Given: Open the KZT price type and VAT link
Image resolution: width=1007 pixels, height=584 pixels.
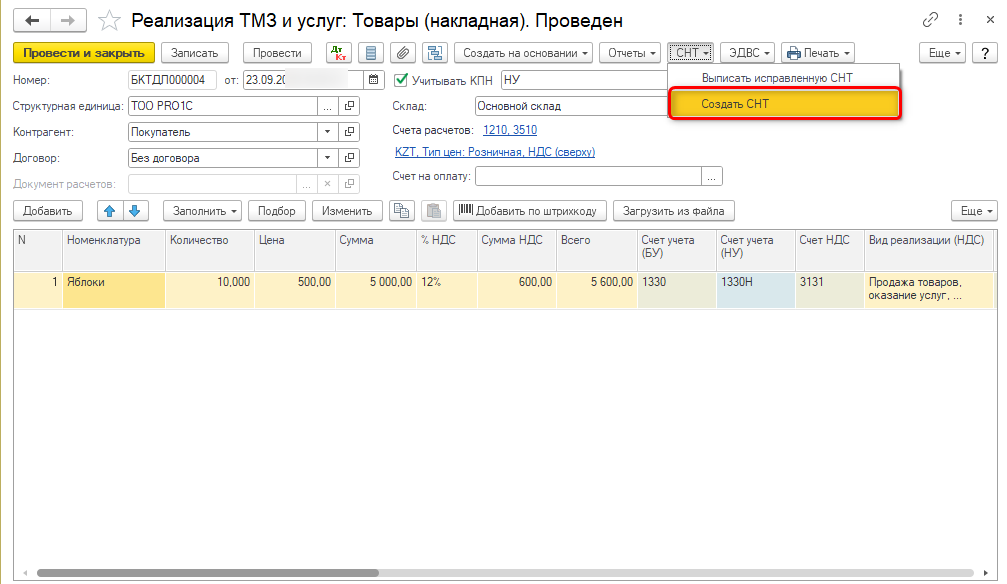Looking at the screenshot, I should click(495, 152).
